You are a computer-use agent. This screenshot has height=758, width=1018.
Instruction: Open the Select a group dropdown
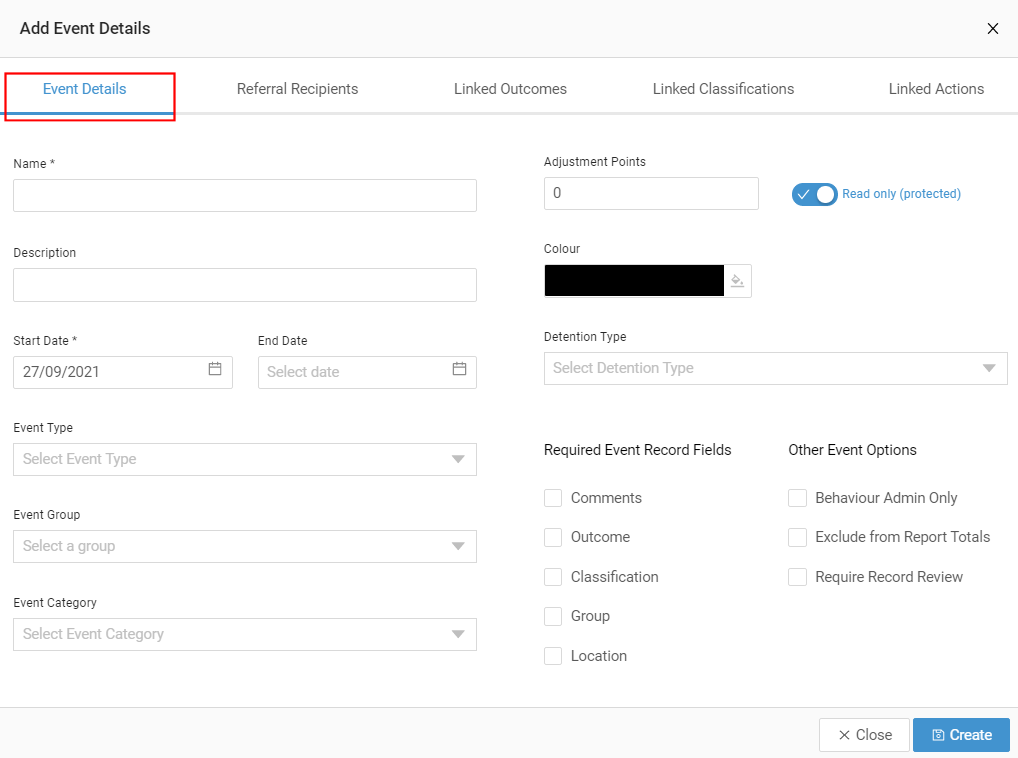(x=245, y=546)
